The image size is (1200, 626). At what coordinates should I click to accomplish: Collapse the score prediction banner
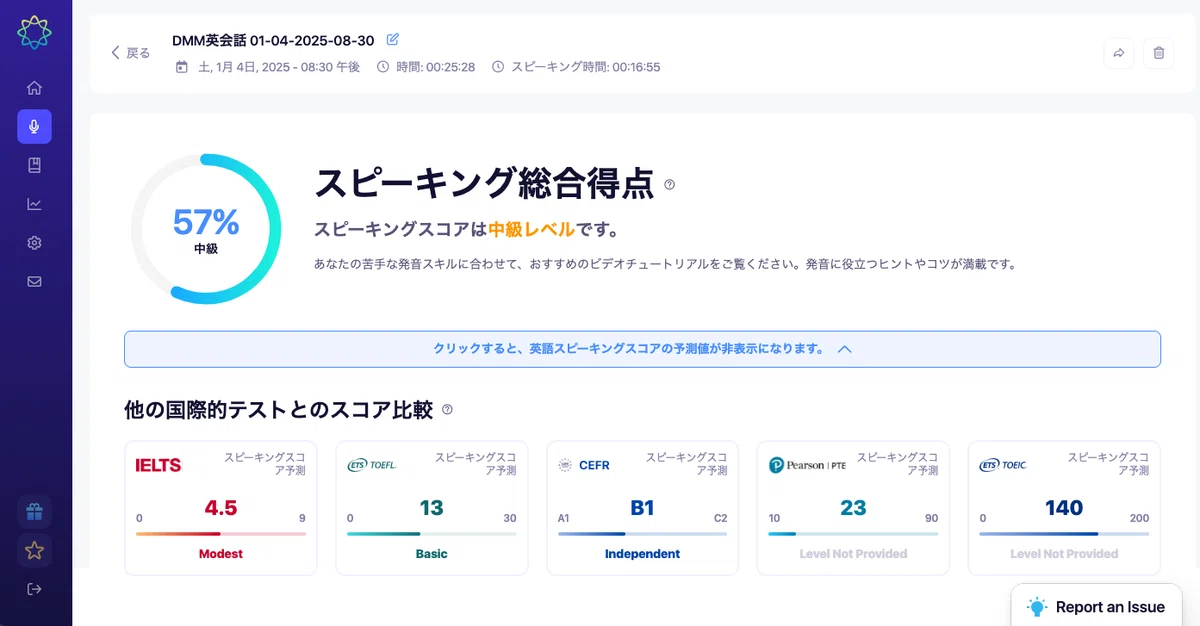[642, 349]
